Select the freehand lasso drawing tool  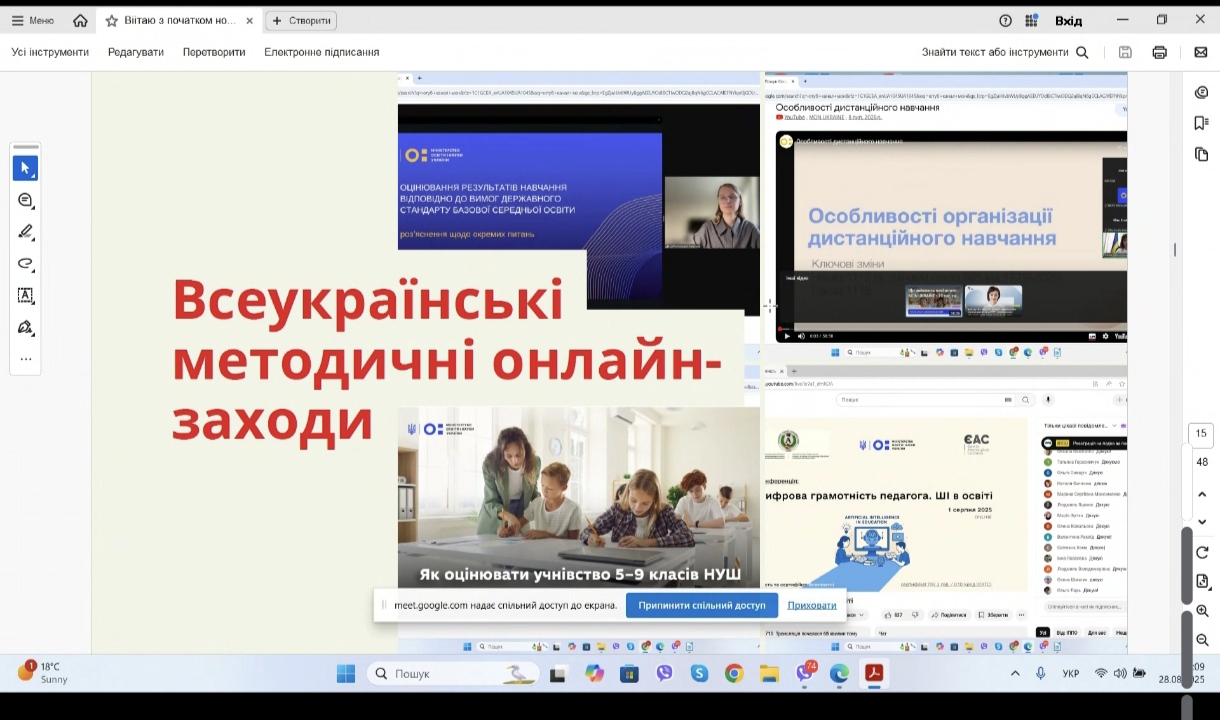(25, 264)
